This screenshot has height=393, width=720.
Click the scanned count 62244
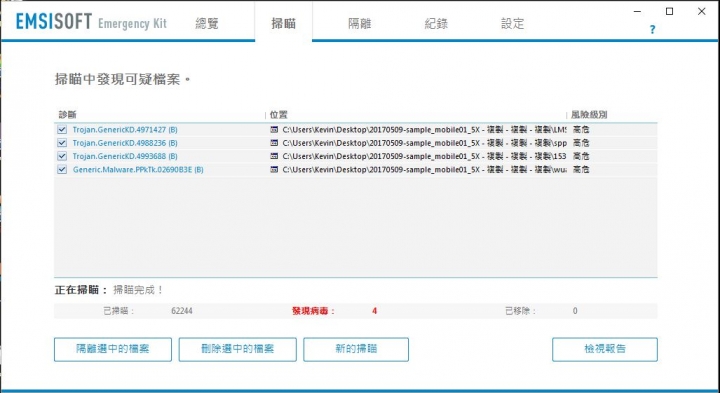(182, 311)
